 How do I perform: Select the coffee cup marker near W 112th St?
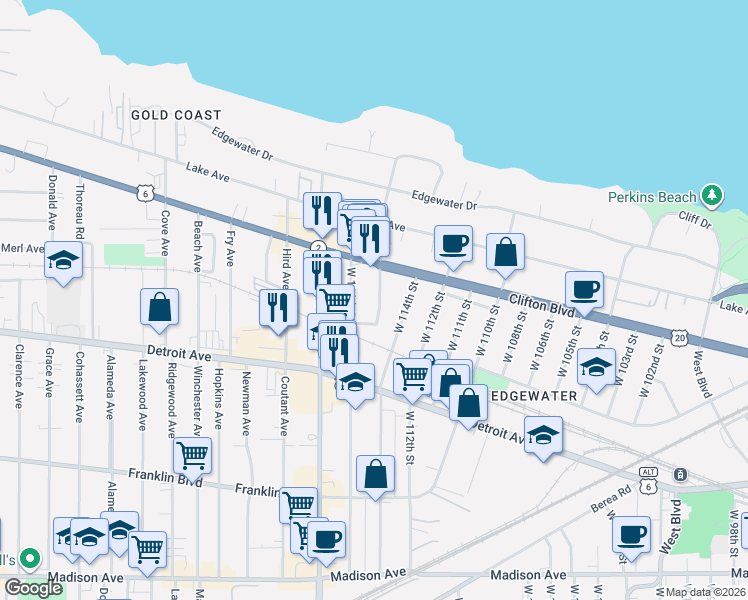pyautogui.click(x=454, y=248)
